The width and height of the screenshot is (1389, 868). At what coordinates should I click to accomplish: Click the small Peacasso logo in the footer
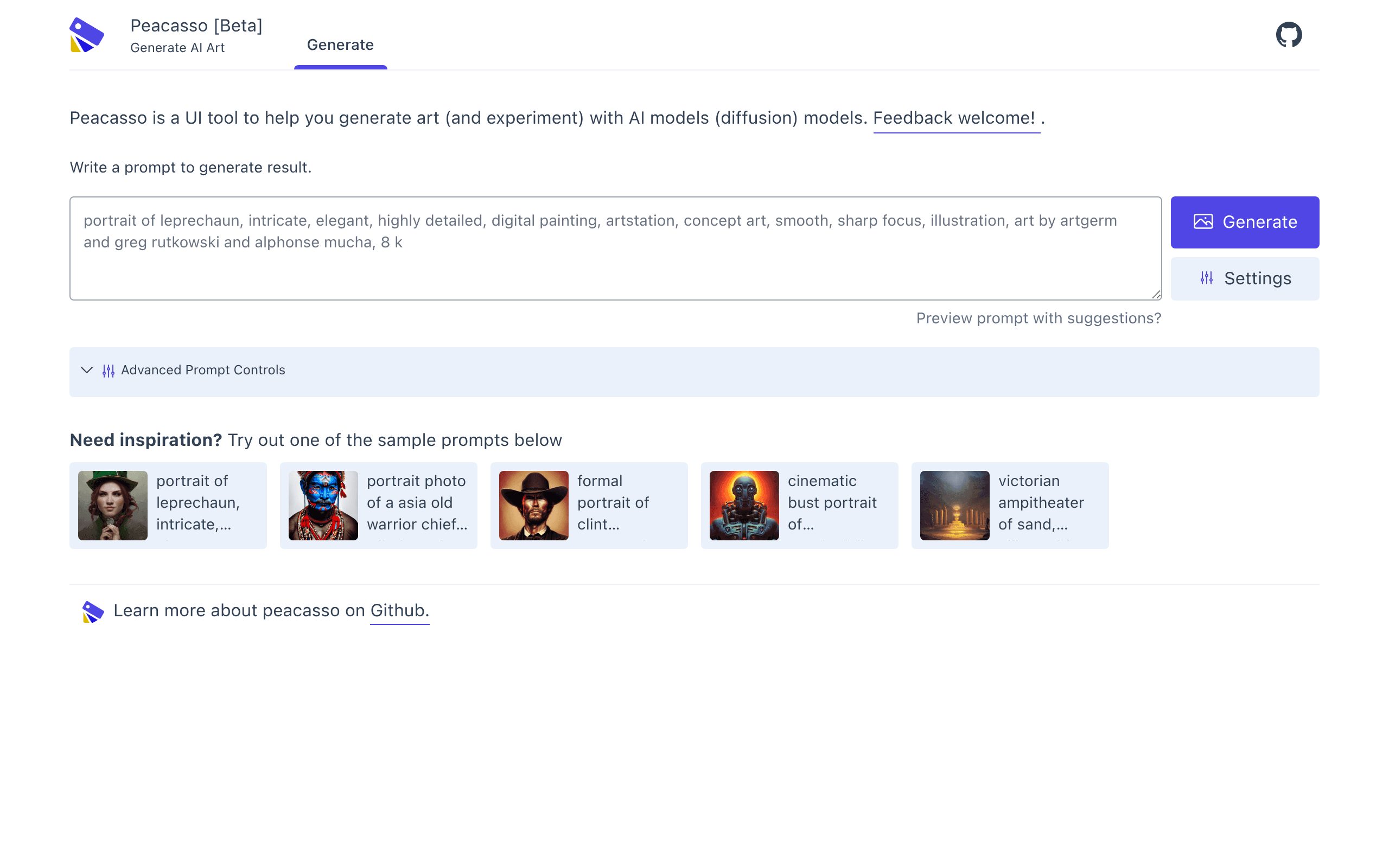pos(93,611)
